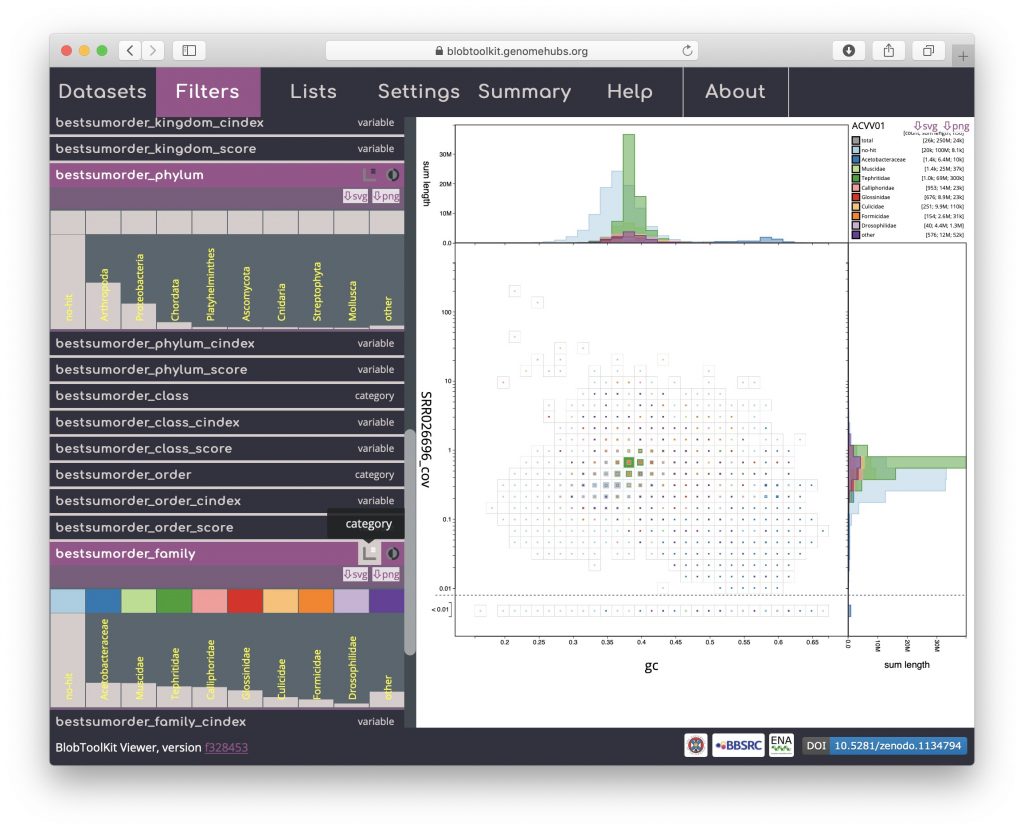Click the invert icon on bestsumorder_phylum
The image size is (1024, 831).
click(393, 175)
